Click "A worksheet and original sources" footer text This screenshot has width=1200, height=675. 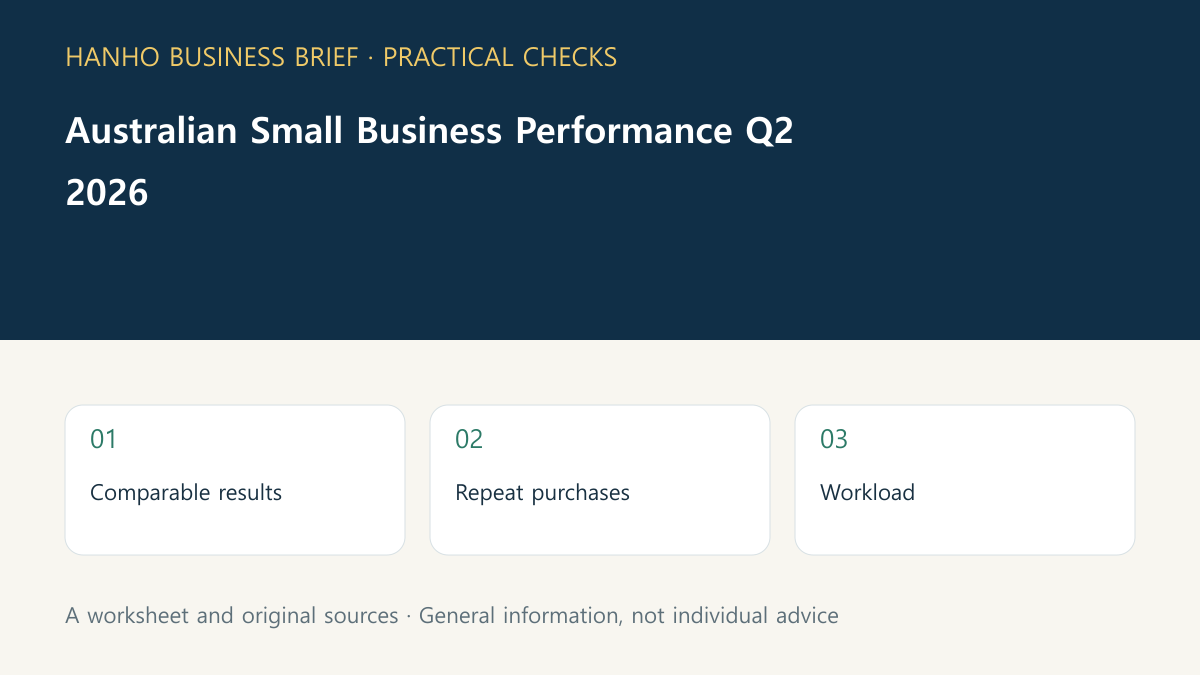[232, 616]
